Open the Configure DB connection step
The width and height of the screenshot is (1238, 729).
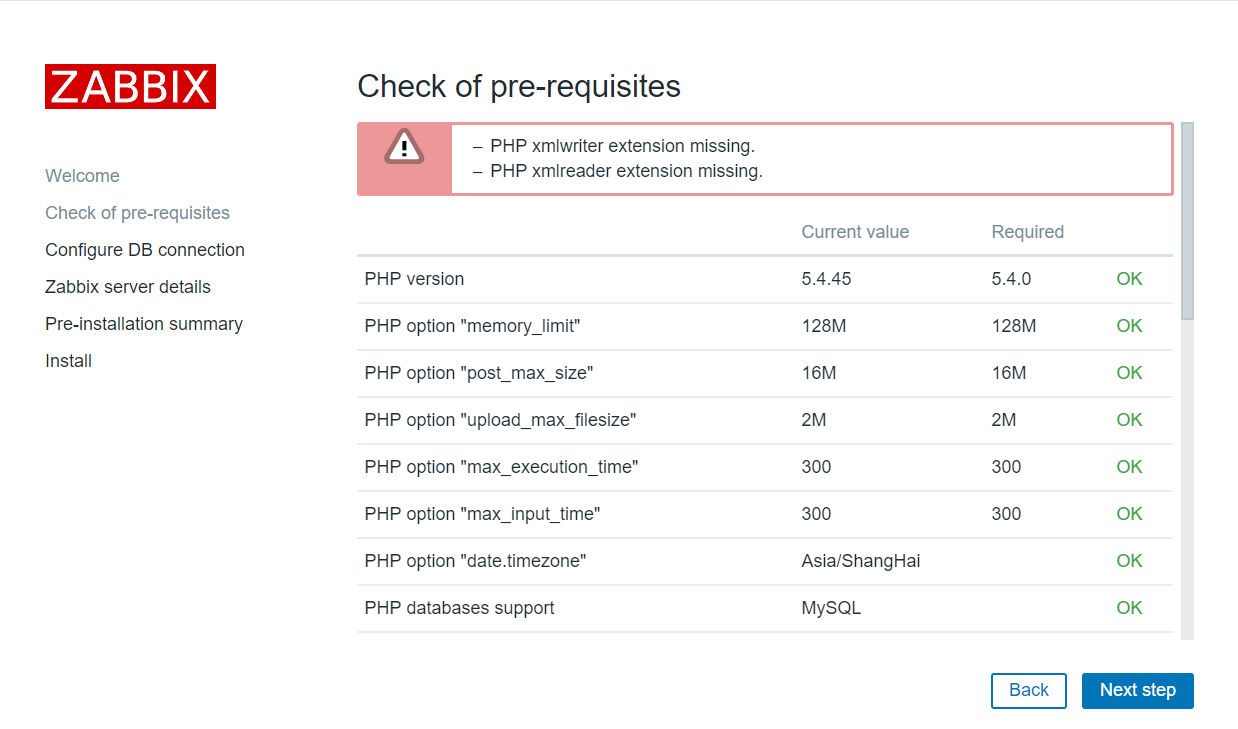pyautogui.click(x=145, y=249)
